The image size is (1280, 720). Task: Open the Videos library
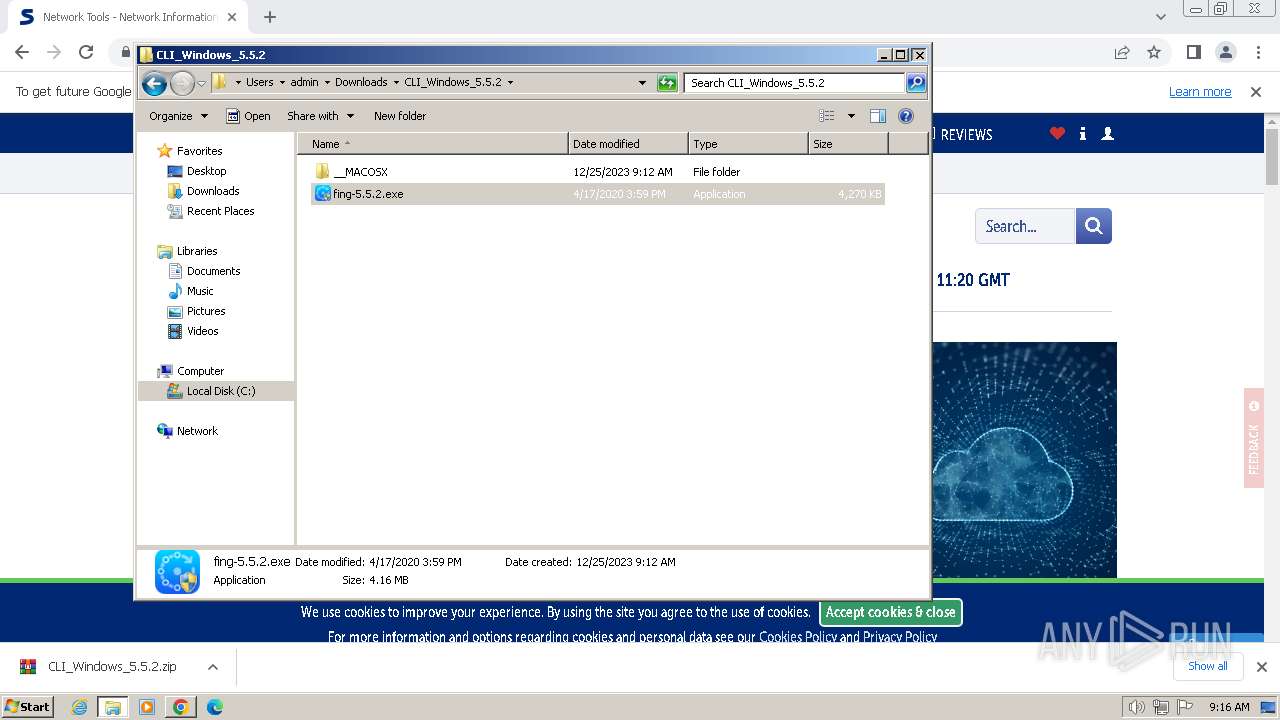(x=202, y=331)
